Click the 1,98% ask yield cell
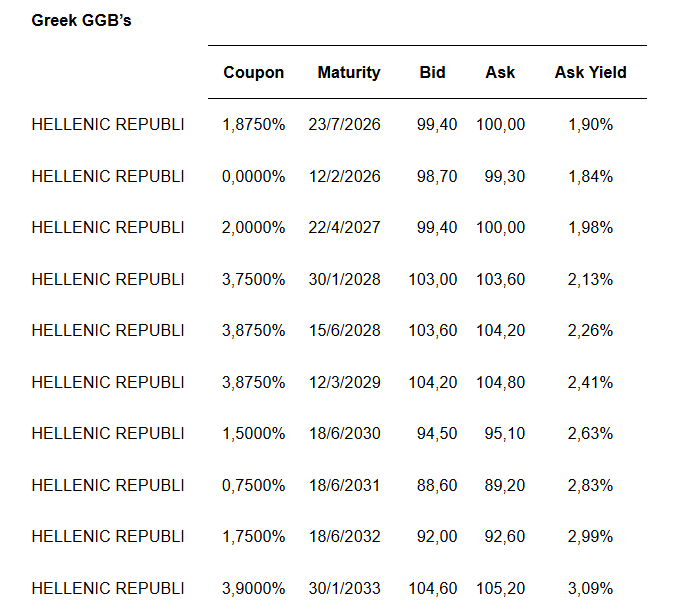Screen dimensions: 693x607 590,228
